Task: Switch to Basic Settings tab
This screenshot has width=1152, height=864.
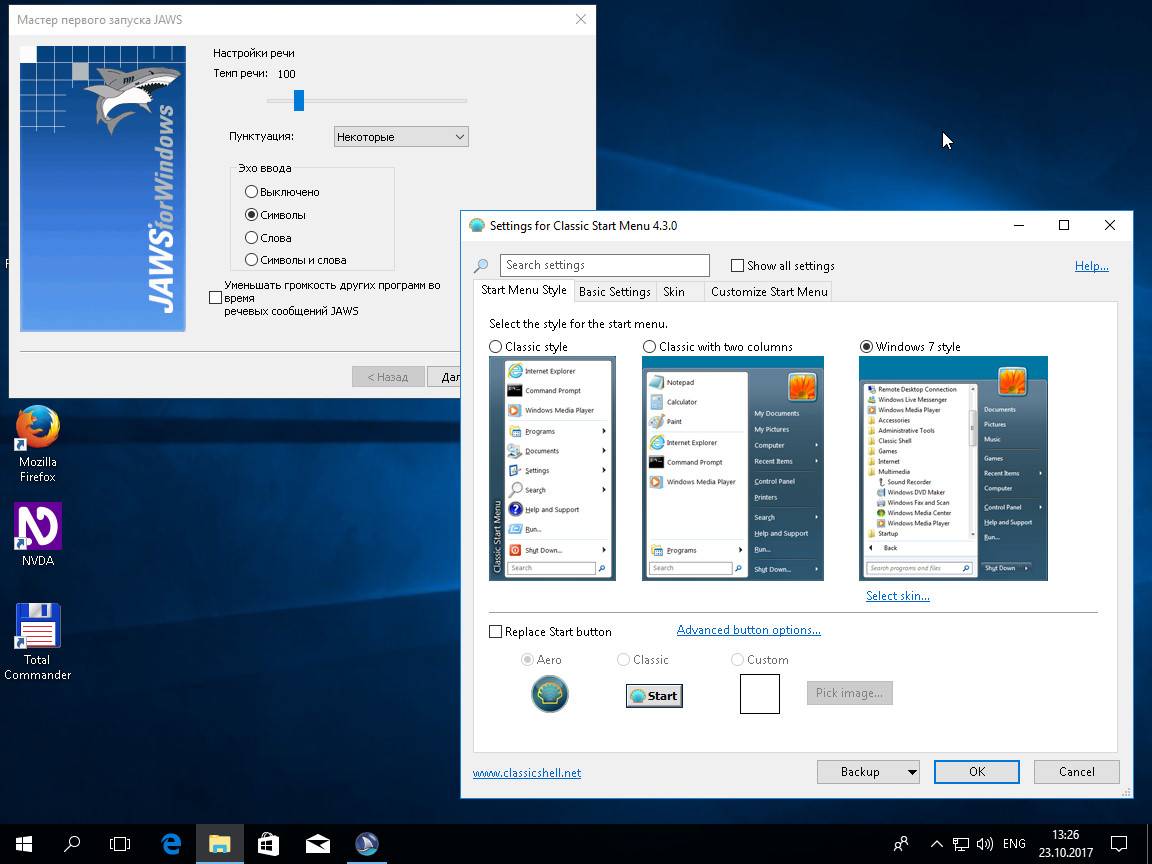Action: (615, 292)
